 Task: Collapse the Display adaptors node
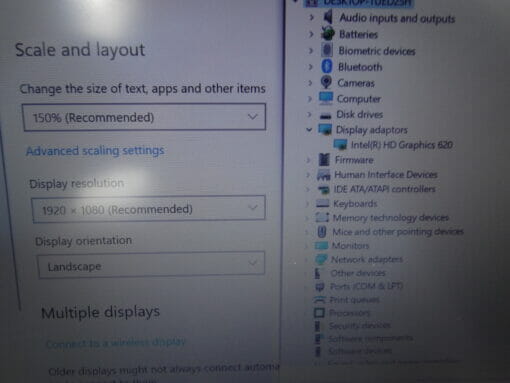[309, 129]
